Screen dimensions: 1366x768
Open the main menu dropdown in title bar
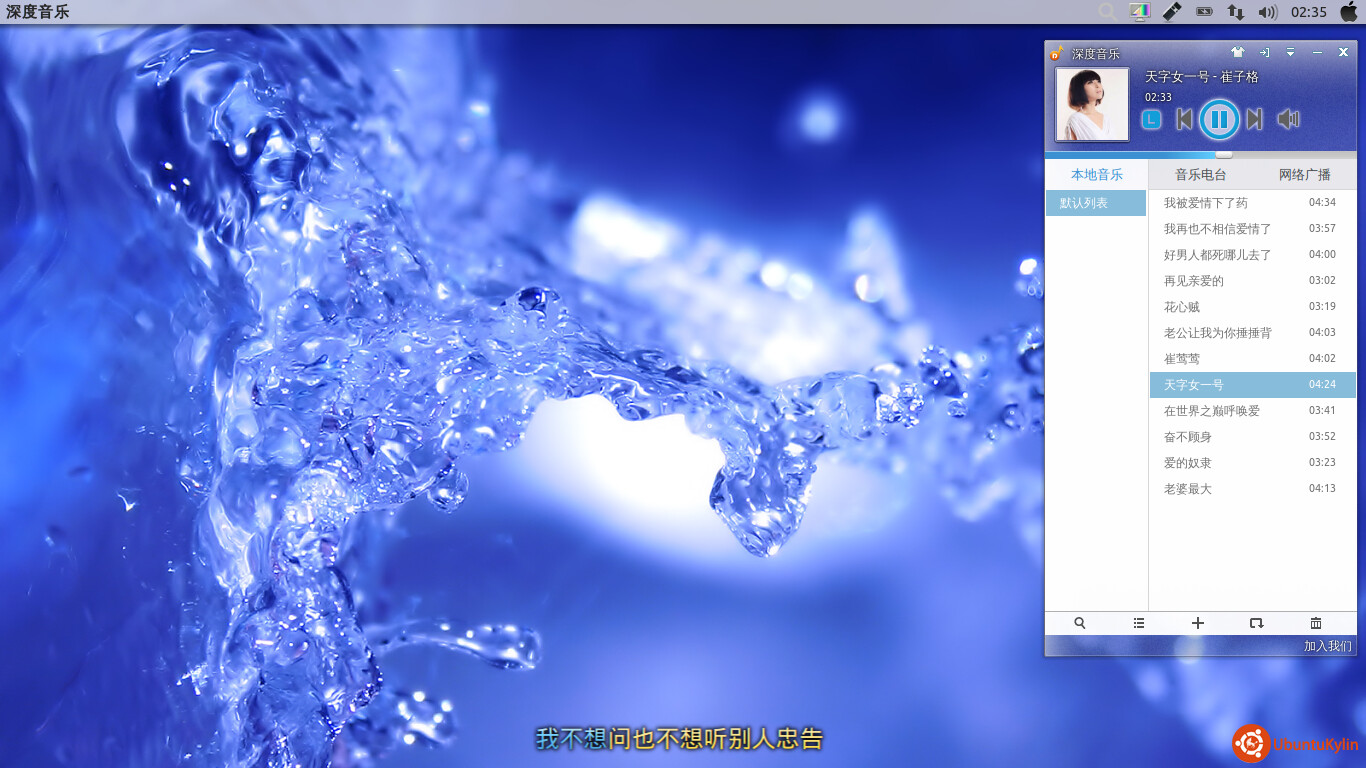(1290, 53)
